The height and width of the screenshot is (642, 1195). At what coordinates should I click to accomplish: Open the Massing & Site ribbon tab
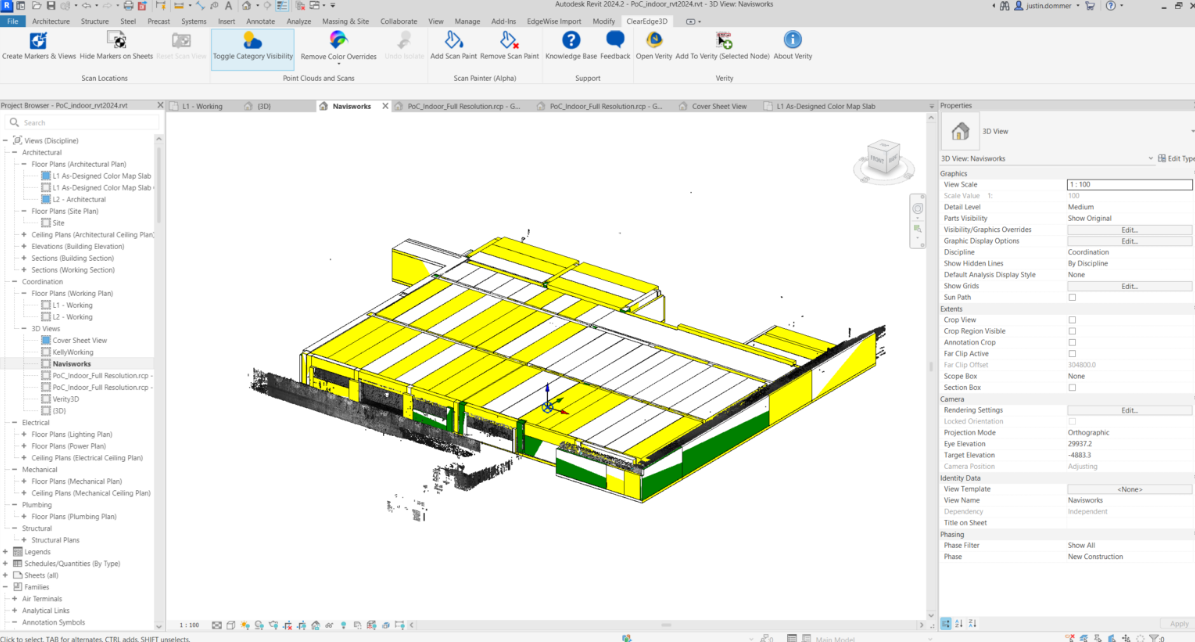click(345, 21)
